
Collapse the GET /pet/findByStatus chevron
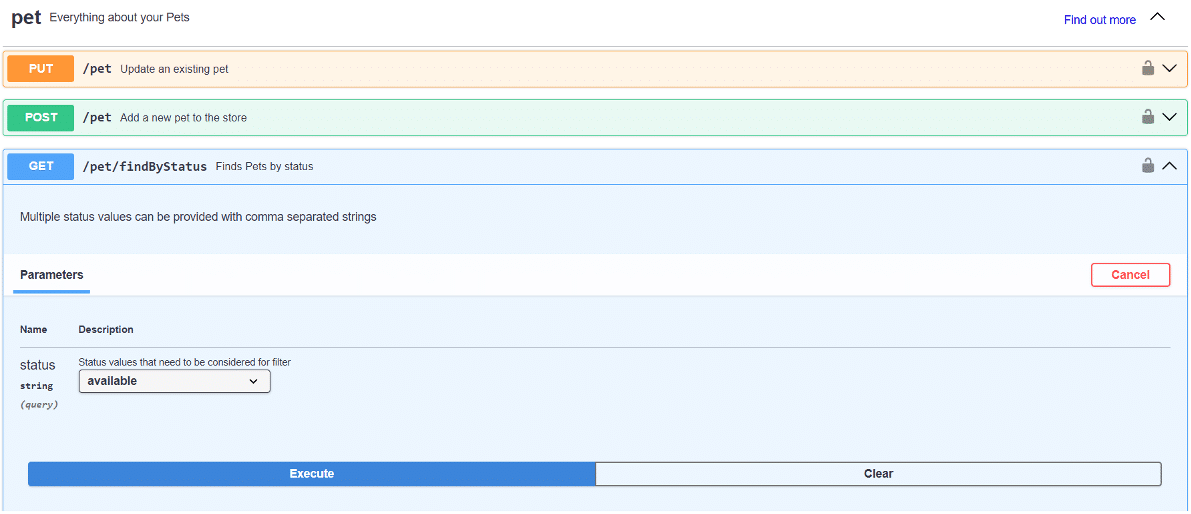pos(1170,166)
